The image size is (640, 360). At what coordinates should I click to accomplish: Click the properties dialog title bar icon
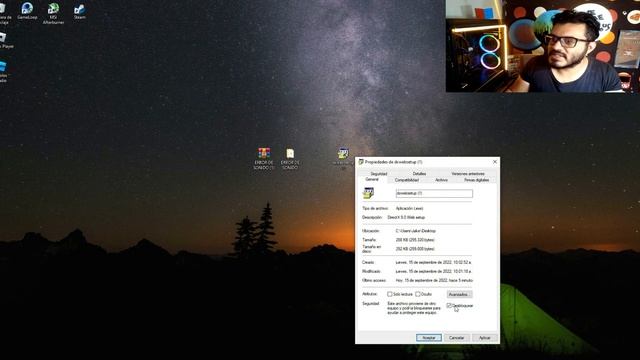click(x=361, y=162)
